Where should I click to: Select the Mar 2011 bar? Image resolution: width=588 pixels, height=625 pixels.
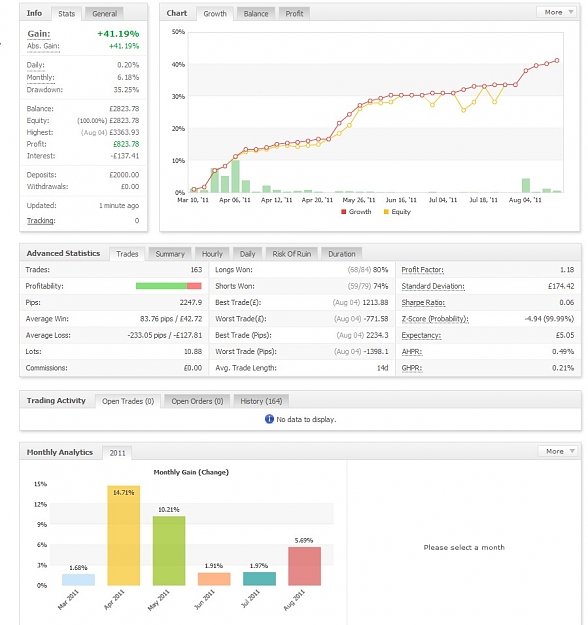(x=79, y=580)
